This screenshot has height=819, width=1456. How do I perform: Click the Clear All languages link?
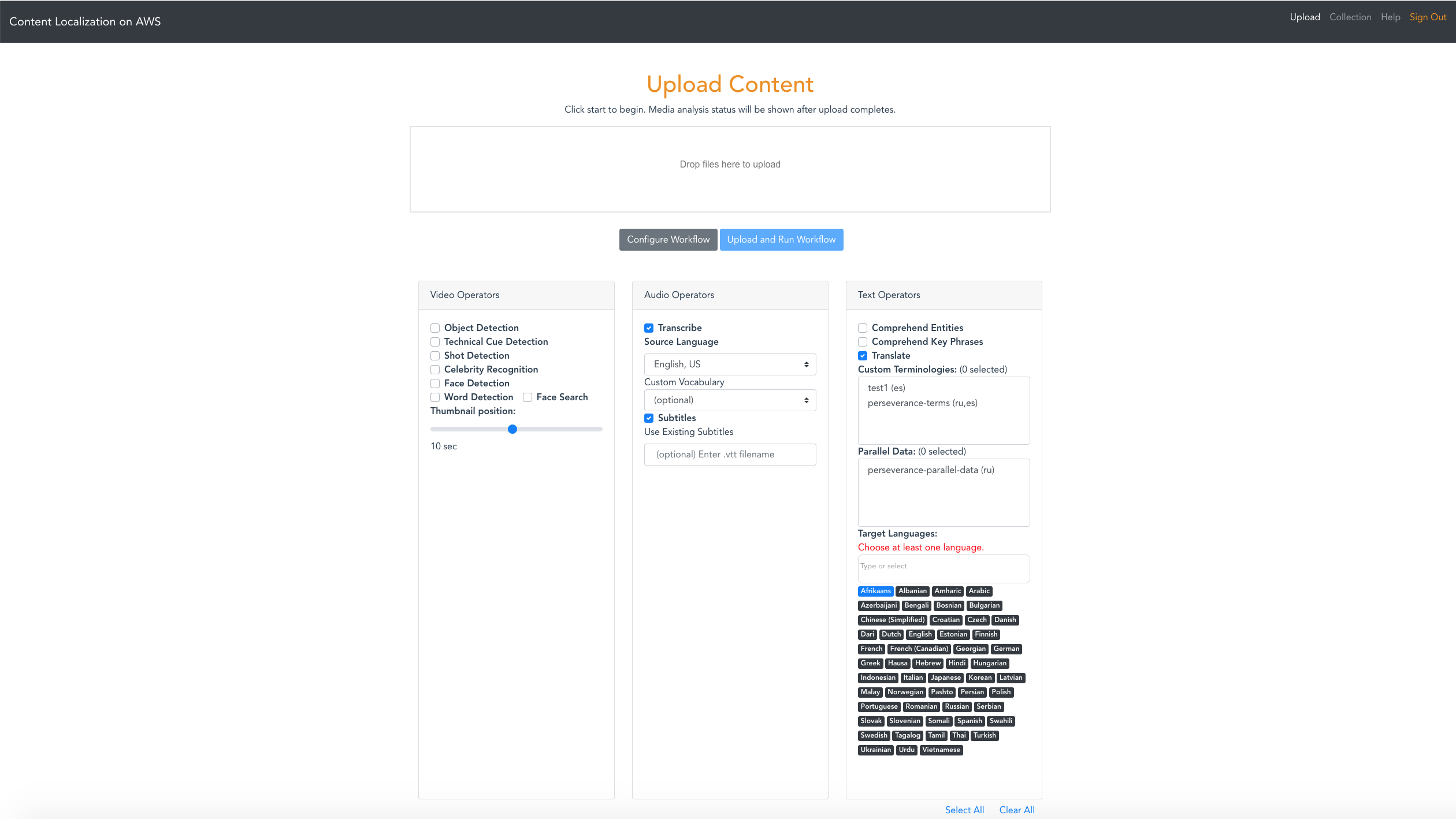[1017, 810]
